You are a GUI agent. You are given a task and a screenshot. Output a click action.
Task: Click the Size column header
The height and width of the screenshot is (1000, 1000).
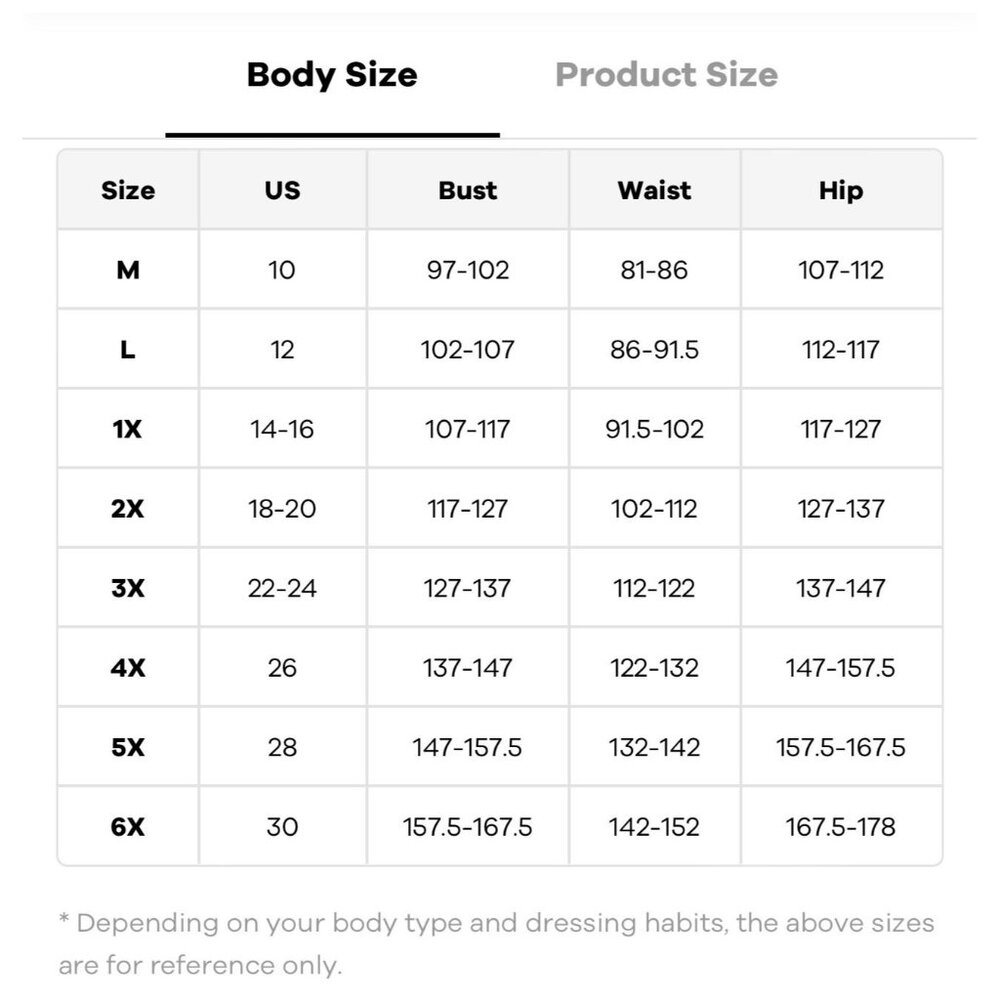(128, 190)
